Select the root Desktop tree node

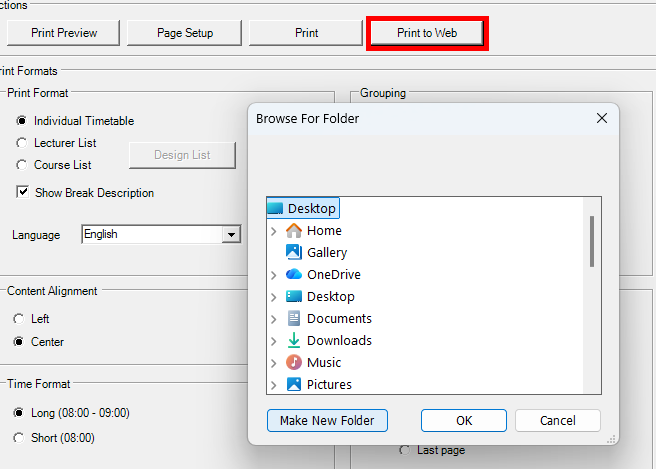303,208
